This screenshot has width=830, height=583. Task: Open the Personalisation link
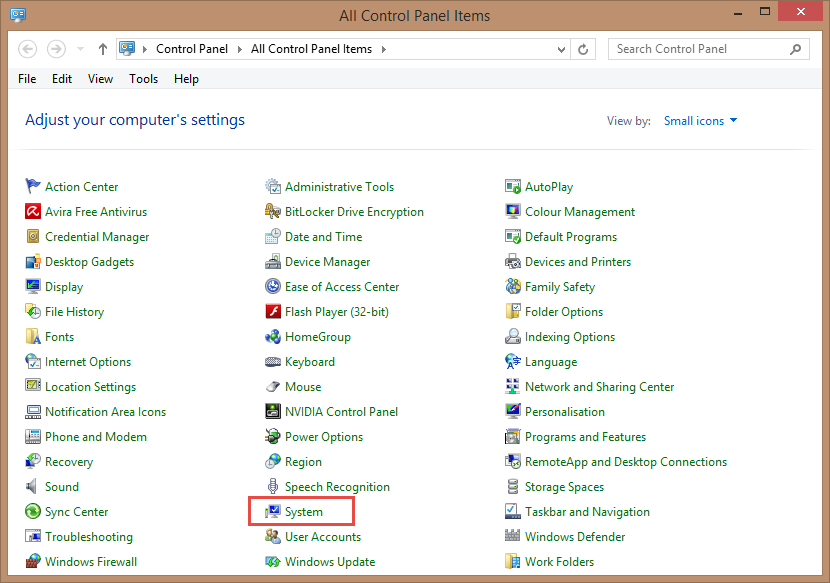click(x=565, y=411)
